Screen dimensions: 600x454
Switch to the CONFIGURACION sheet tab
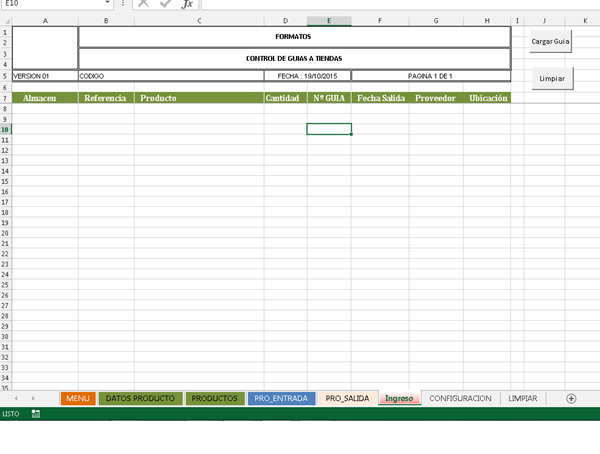pyautogui.click(x=460, y=398)
